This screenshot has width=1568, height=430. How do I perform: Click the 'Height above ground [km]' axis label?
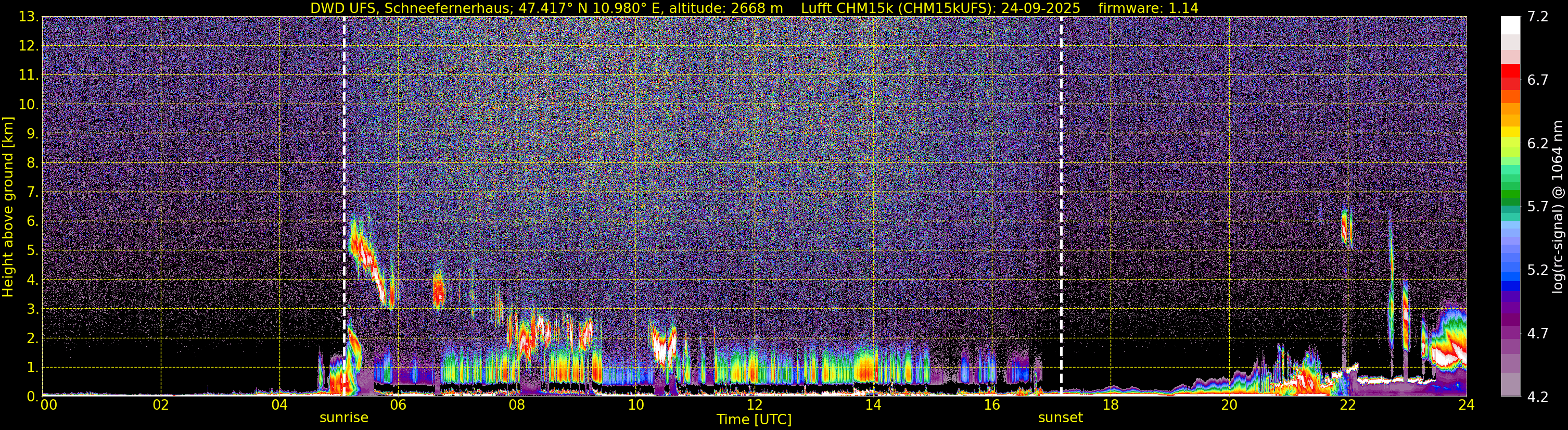pos(8,207)
